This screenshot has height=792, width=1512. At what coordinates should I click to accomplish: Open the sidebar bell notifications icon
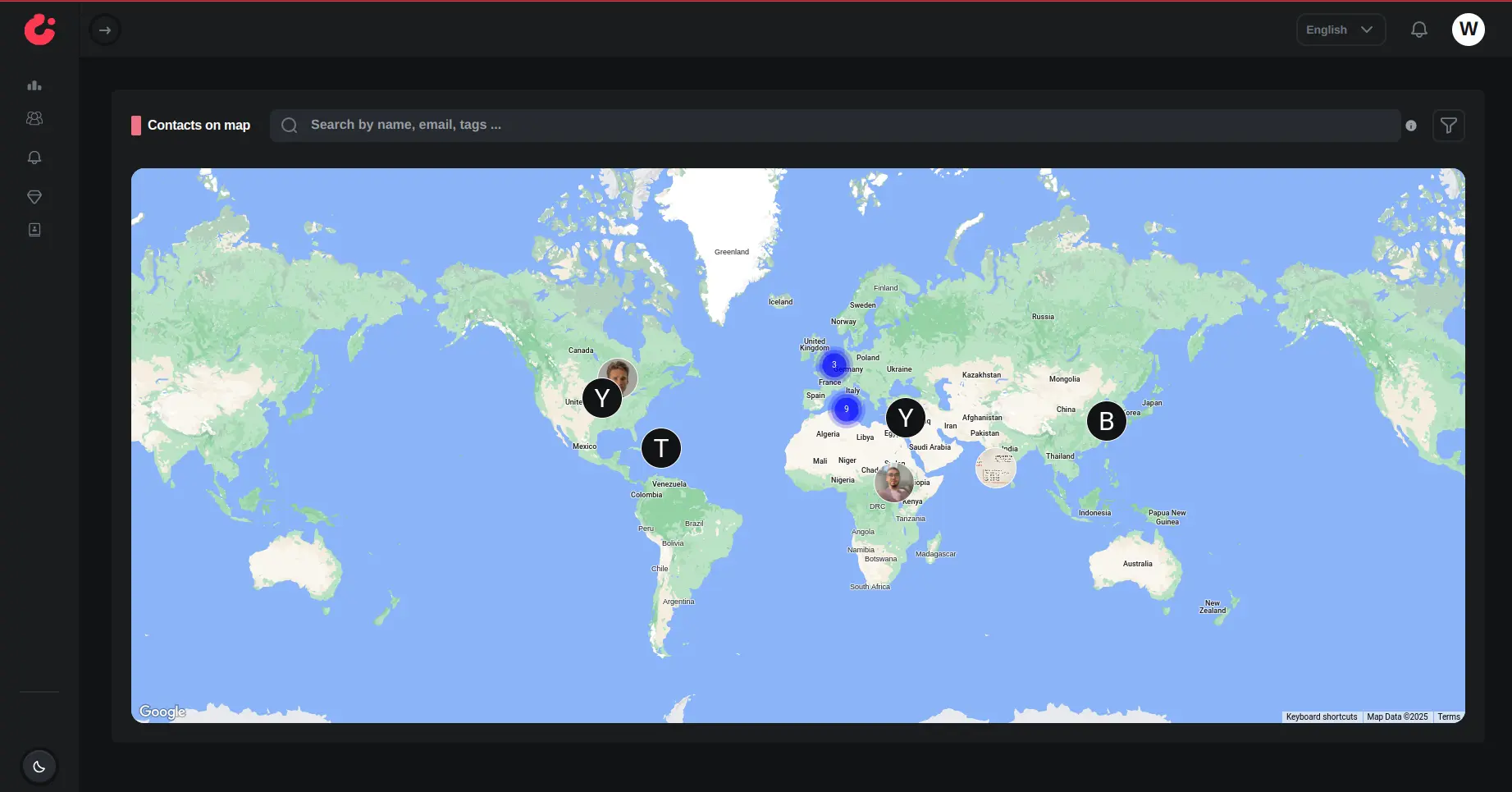pos(34,158)
